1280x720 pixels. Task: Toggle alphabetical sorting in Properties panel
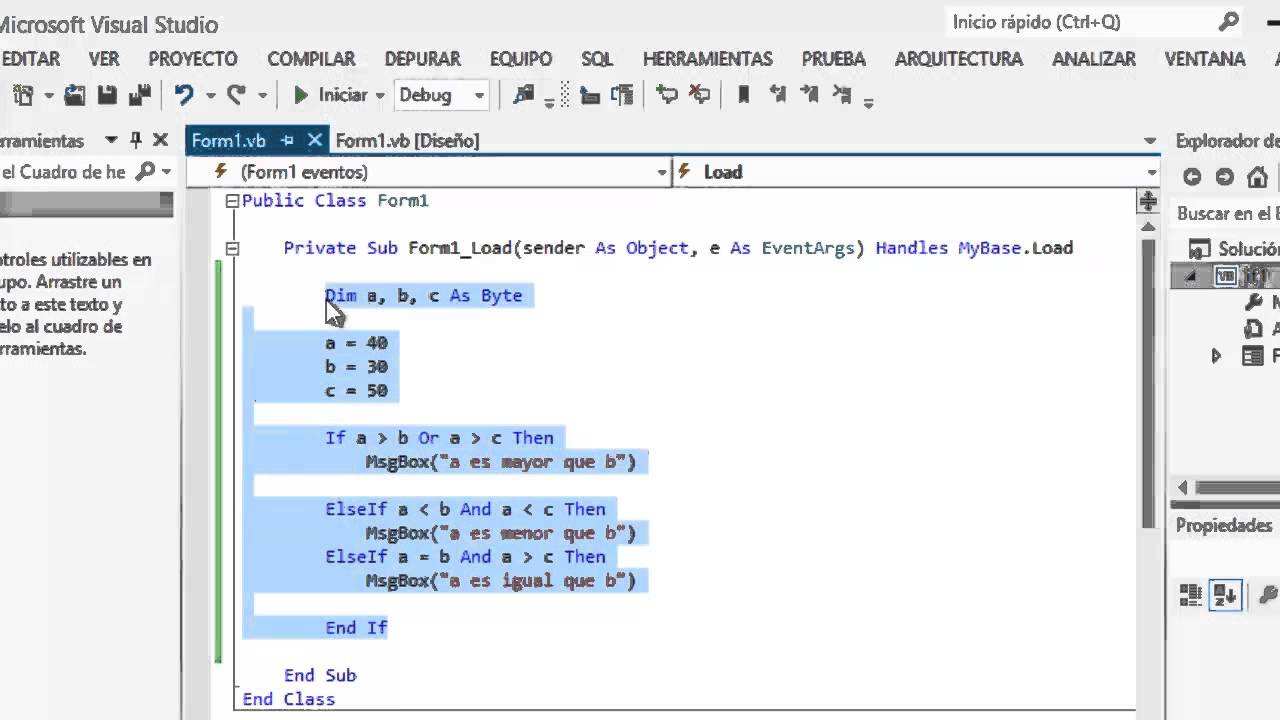(1225, 595)
